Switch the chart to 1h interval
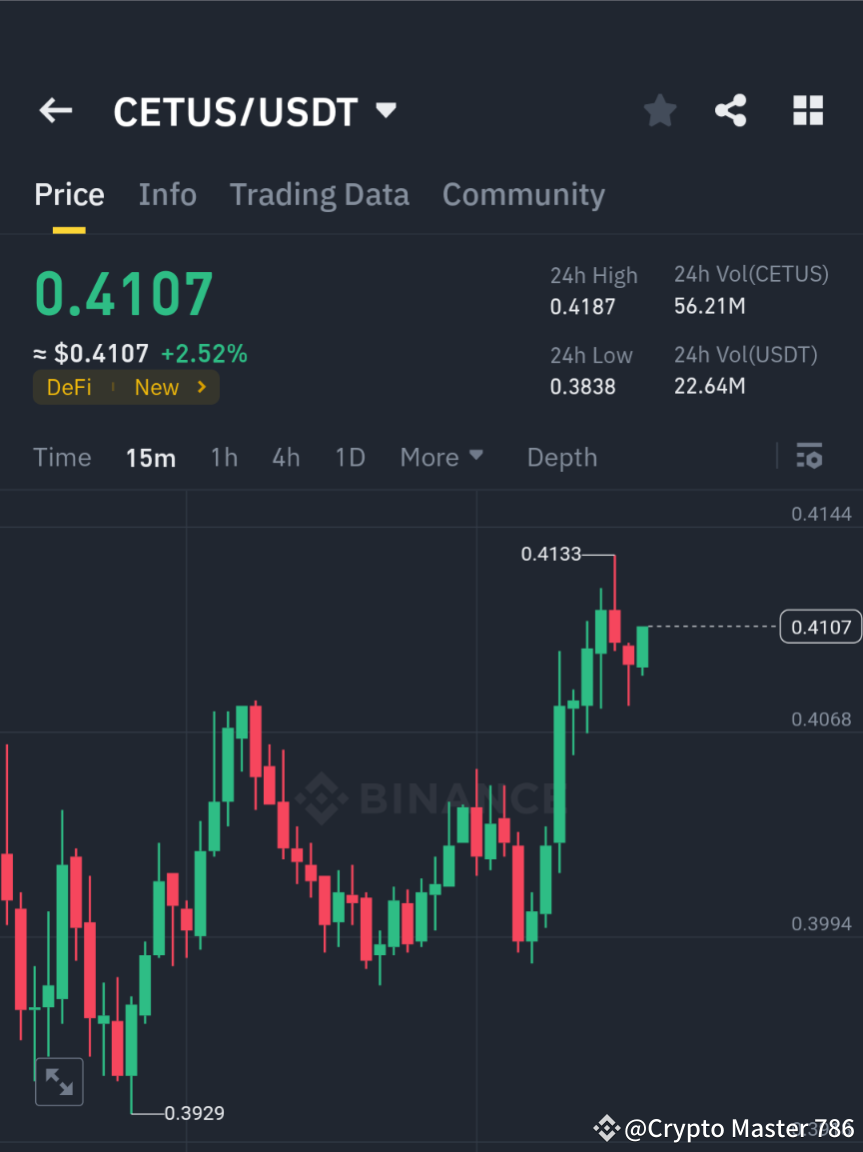Screen dimensions: 863x1152 223,457
